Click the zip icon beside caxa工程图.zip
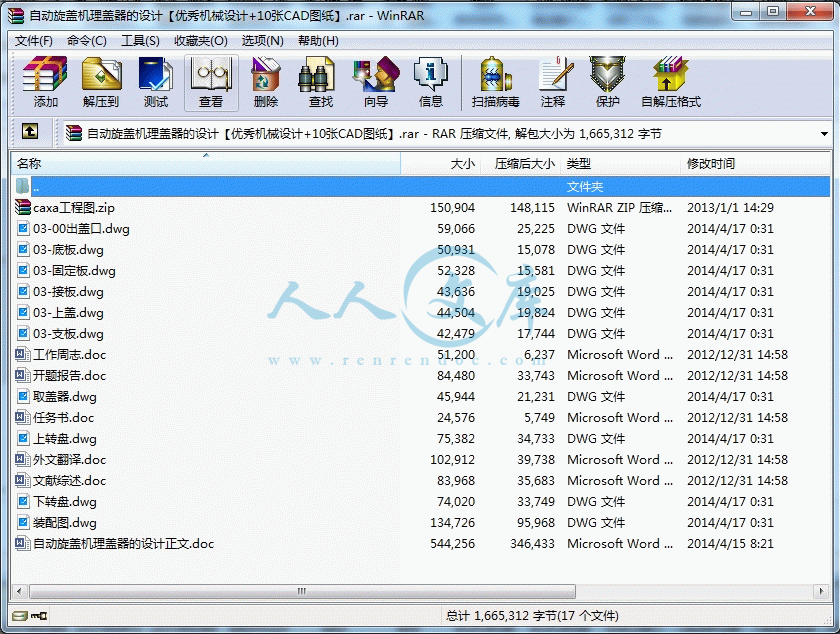The image size is (840, 634). [22, 207]
